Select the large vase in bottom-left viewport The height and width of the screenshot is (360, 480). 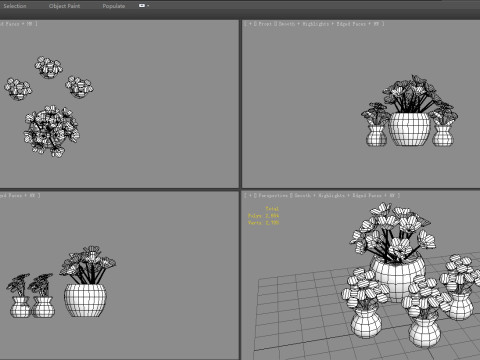click(x=85, y=300)
